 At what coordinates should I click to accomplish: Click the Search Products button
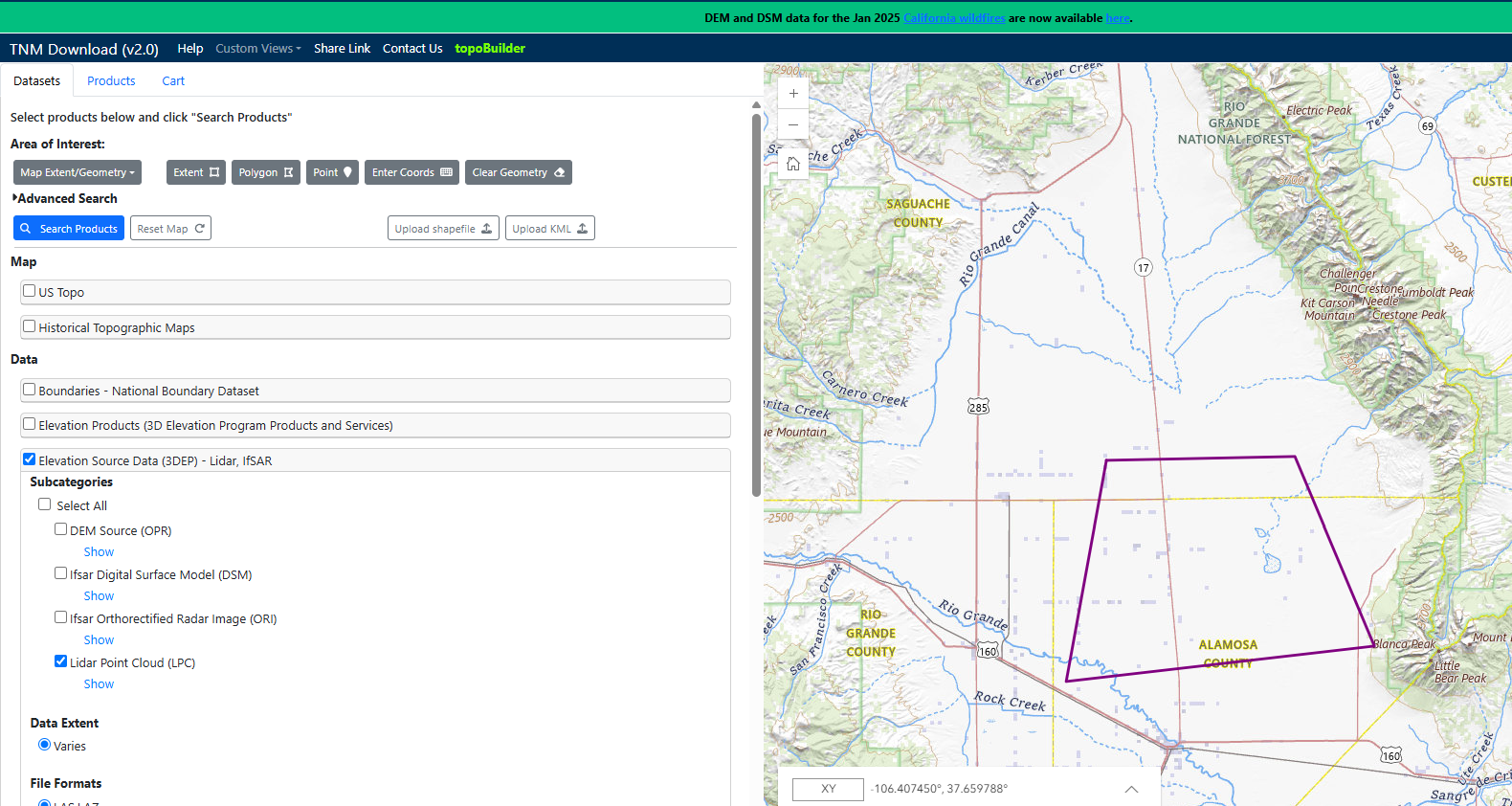(69, 229)
